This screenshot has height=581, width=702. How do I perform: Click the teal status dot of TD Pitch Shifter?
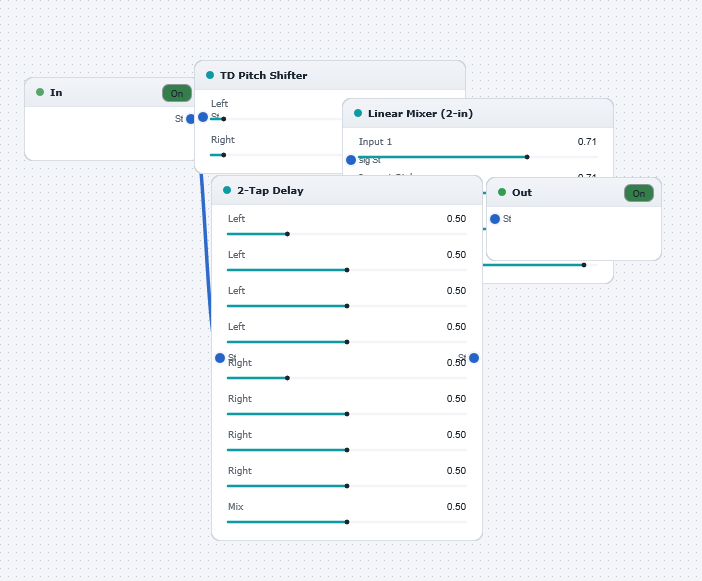(x=210, y=75)
